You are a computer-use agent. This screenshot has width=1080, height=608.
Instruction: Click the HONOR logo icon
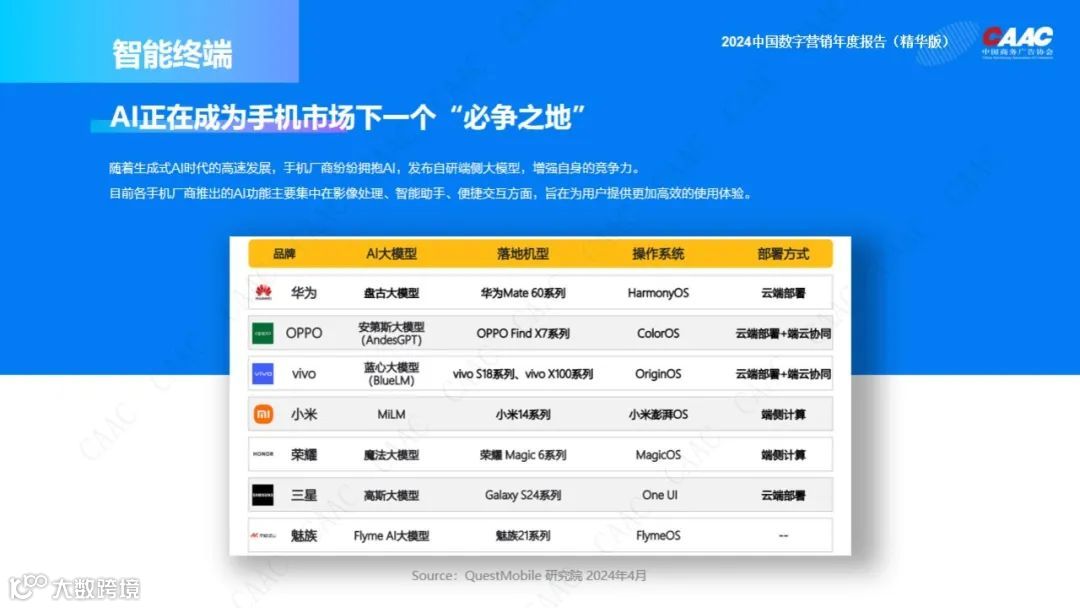(263, 454)
